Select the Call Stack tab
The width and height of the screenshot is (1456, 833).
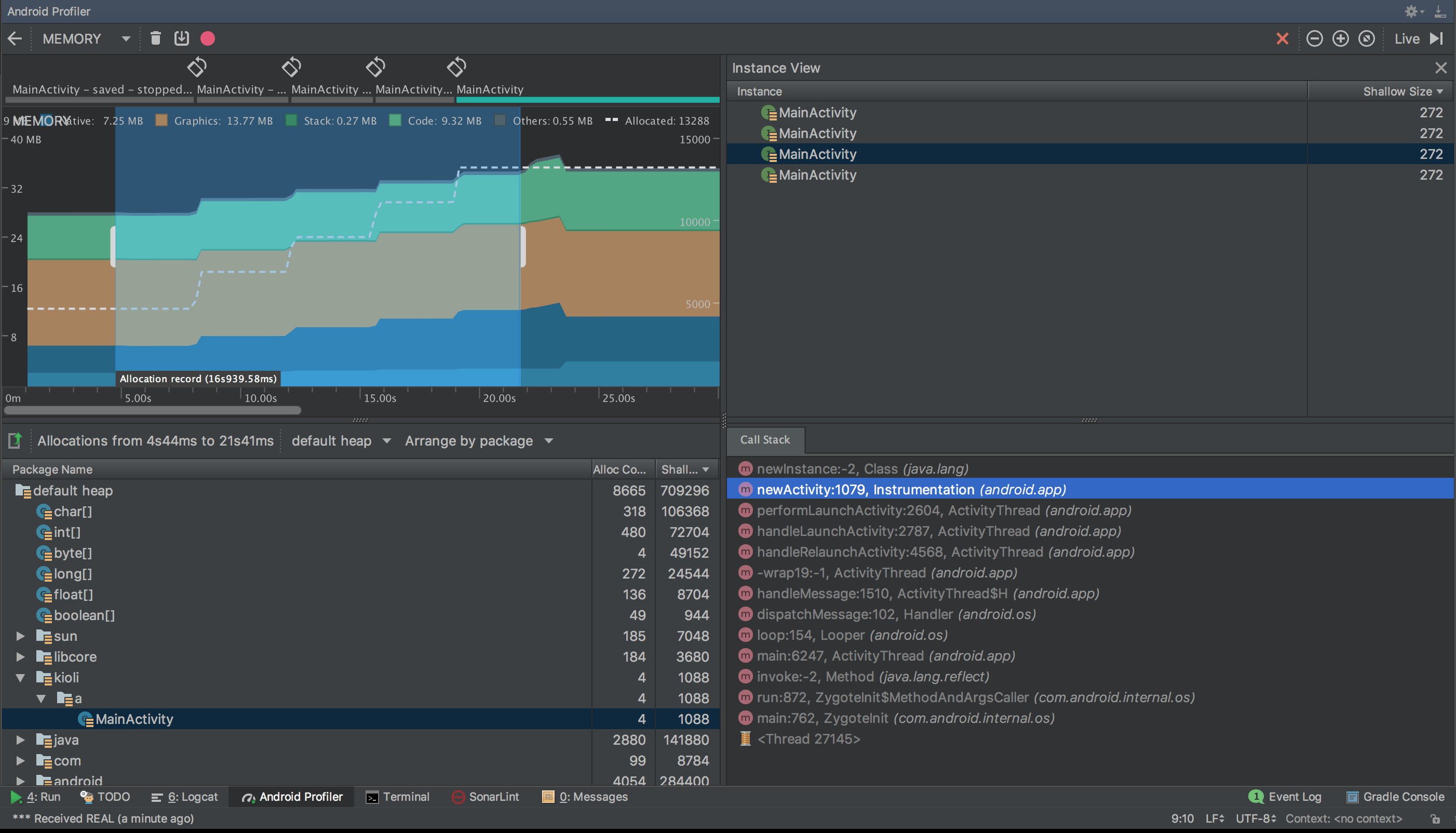764,439
